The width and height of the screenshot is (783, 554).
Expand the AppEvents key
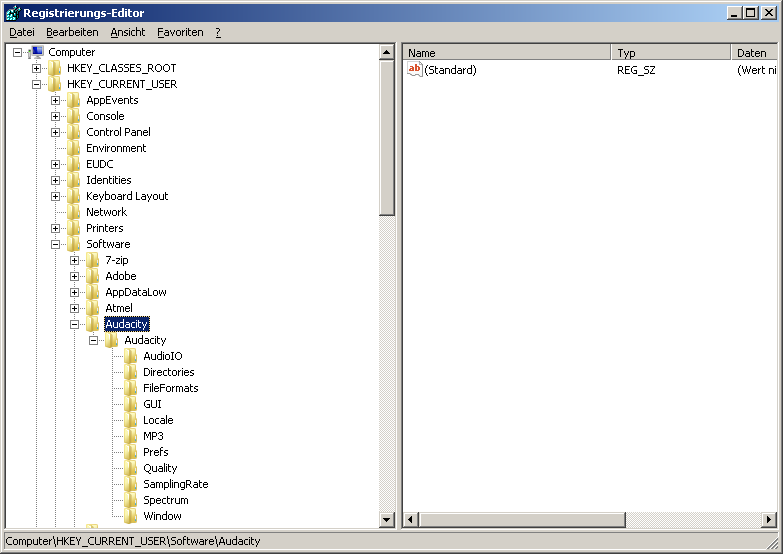click(55, 100)
